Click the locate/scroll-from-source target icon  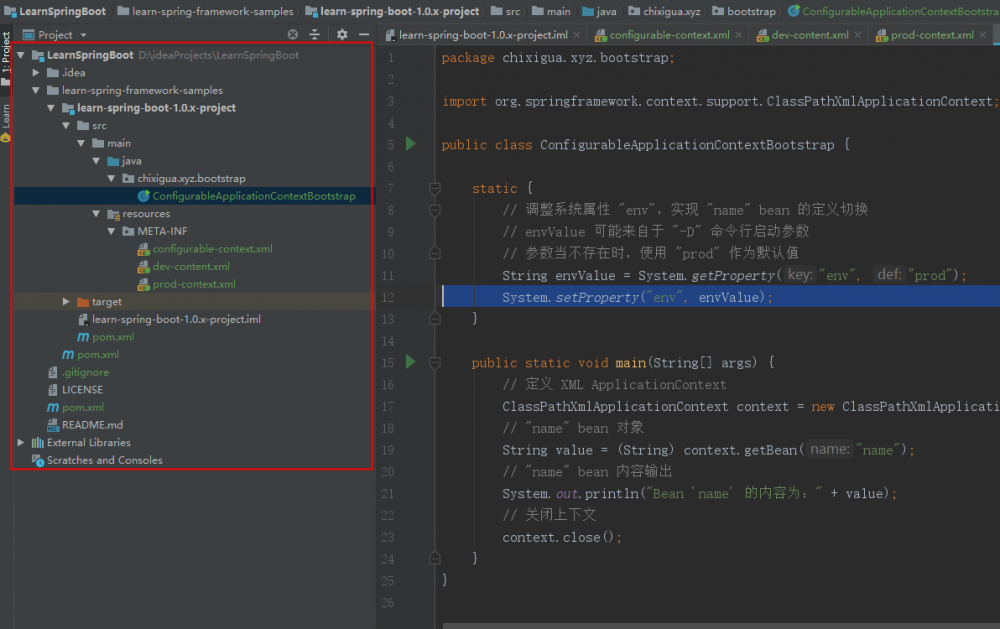tap(293, 34)
